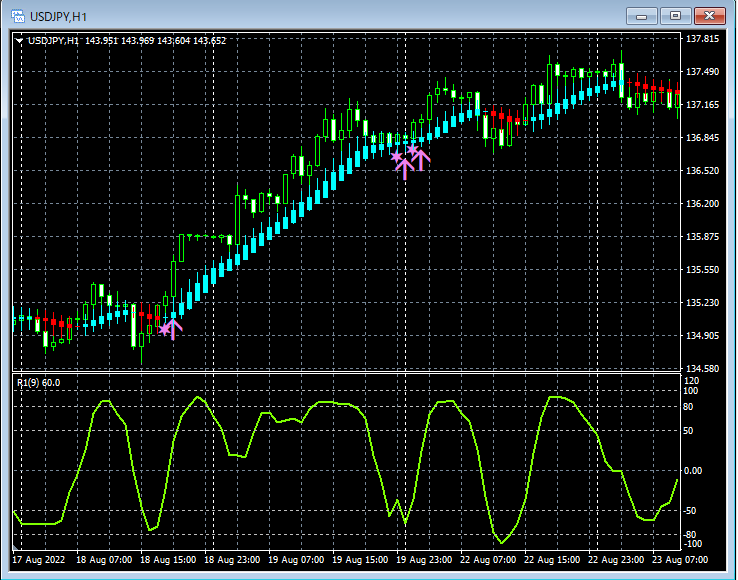Viewport: 738px width, 580px height.
Task: Select the OHLC values text at chart top
Action: point(156,41)
